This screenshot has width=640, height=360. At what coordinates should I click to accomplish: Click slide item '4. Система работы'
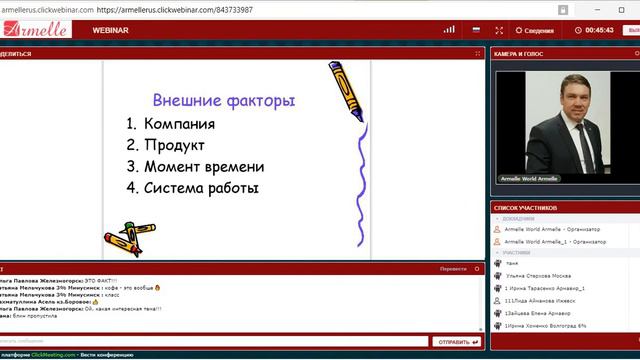(192, 188)
